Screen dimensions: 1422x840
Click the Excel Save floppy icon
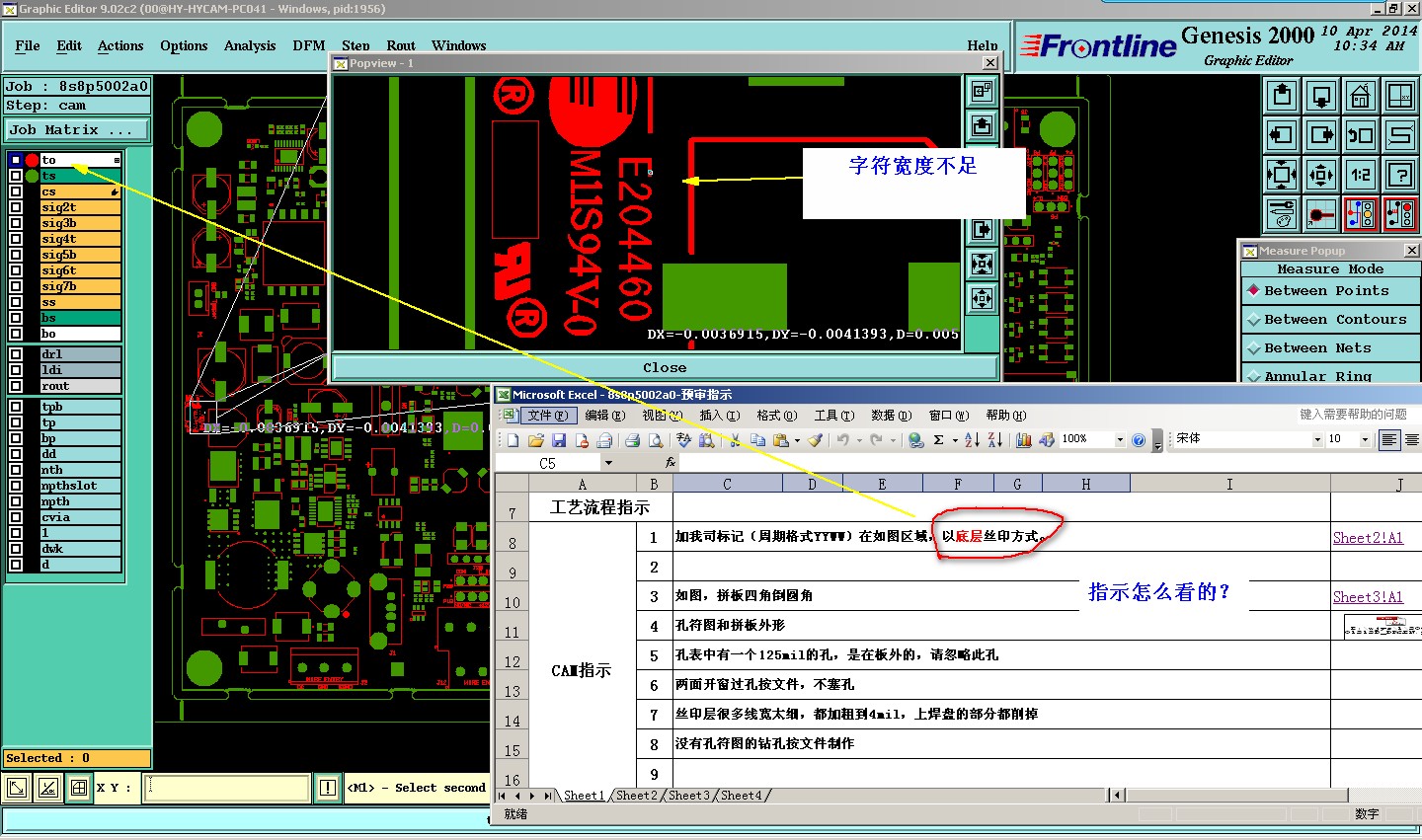coord(559,440)
